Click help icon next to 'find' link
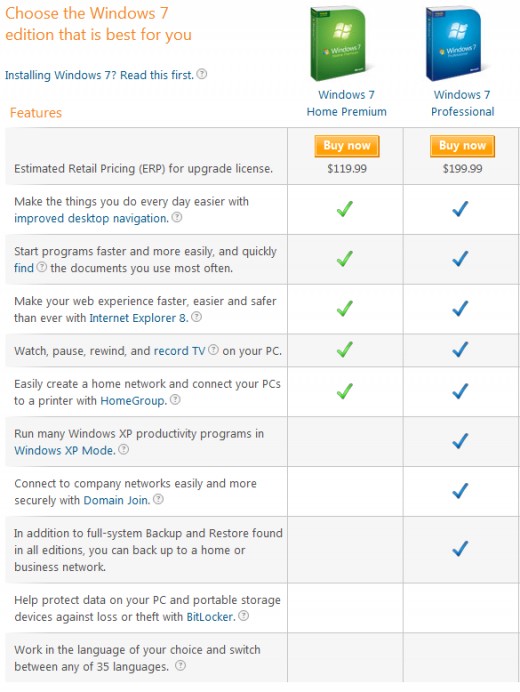520x692 pixels. [41, 267]
